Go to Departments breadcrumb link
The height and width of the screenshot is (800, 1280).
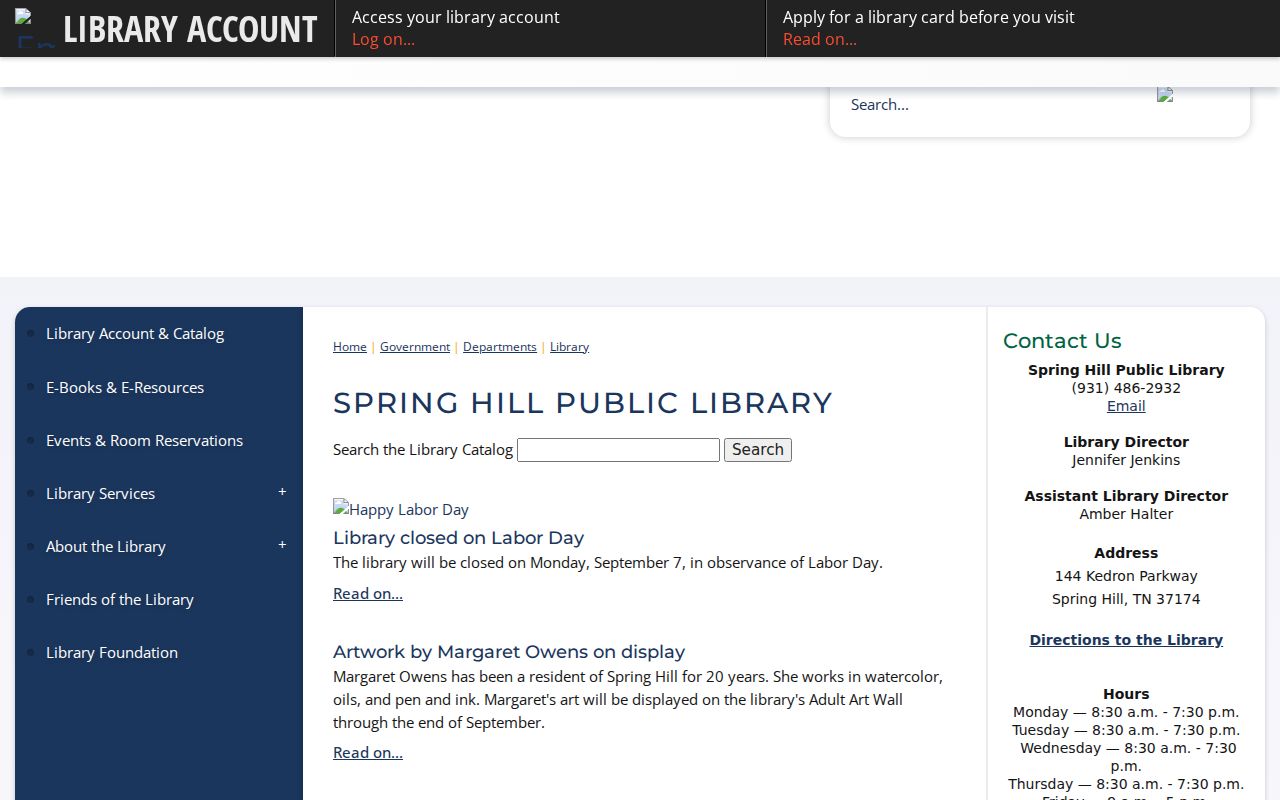[500, 347]
